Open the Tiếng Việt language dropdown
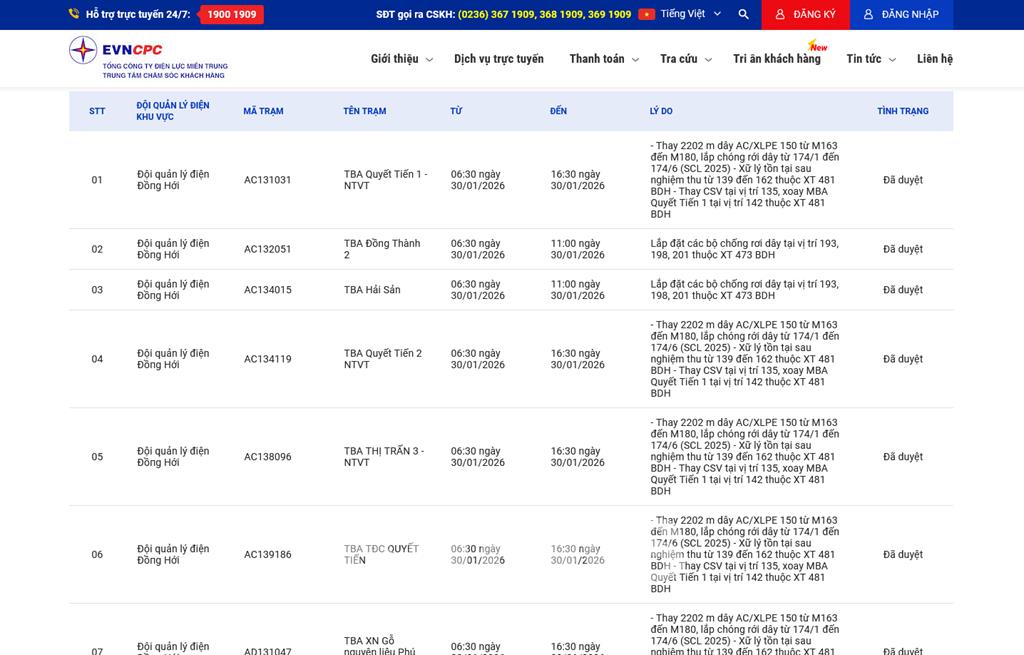The image size is (1024, 655). tap(689, 15)
